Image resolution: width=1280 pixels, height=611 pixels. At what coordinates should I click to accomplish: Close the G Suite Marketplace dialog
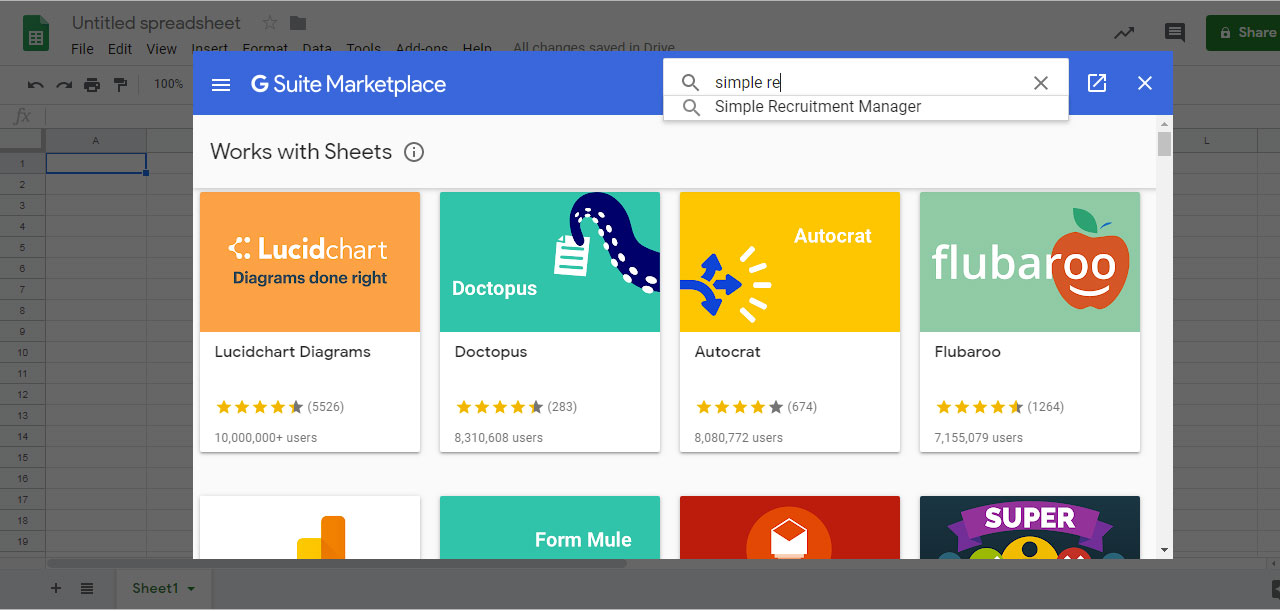1145,83
